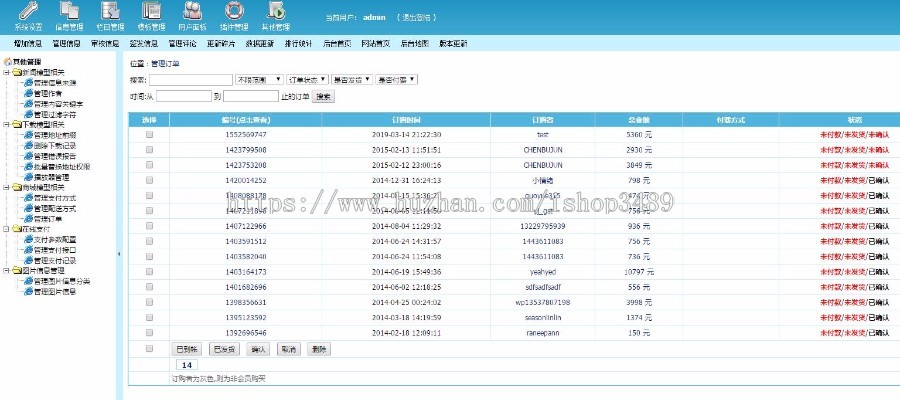Open 信息管理 documents icon in top bar
The image size is (900, 400).
point(69,11)
